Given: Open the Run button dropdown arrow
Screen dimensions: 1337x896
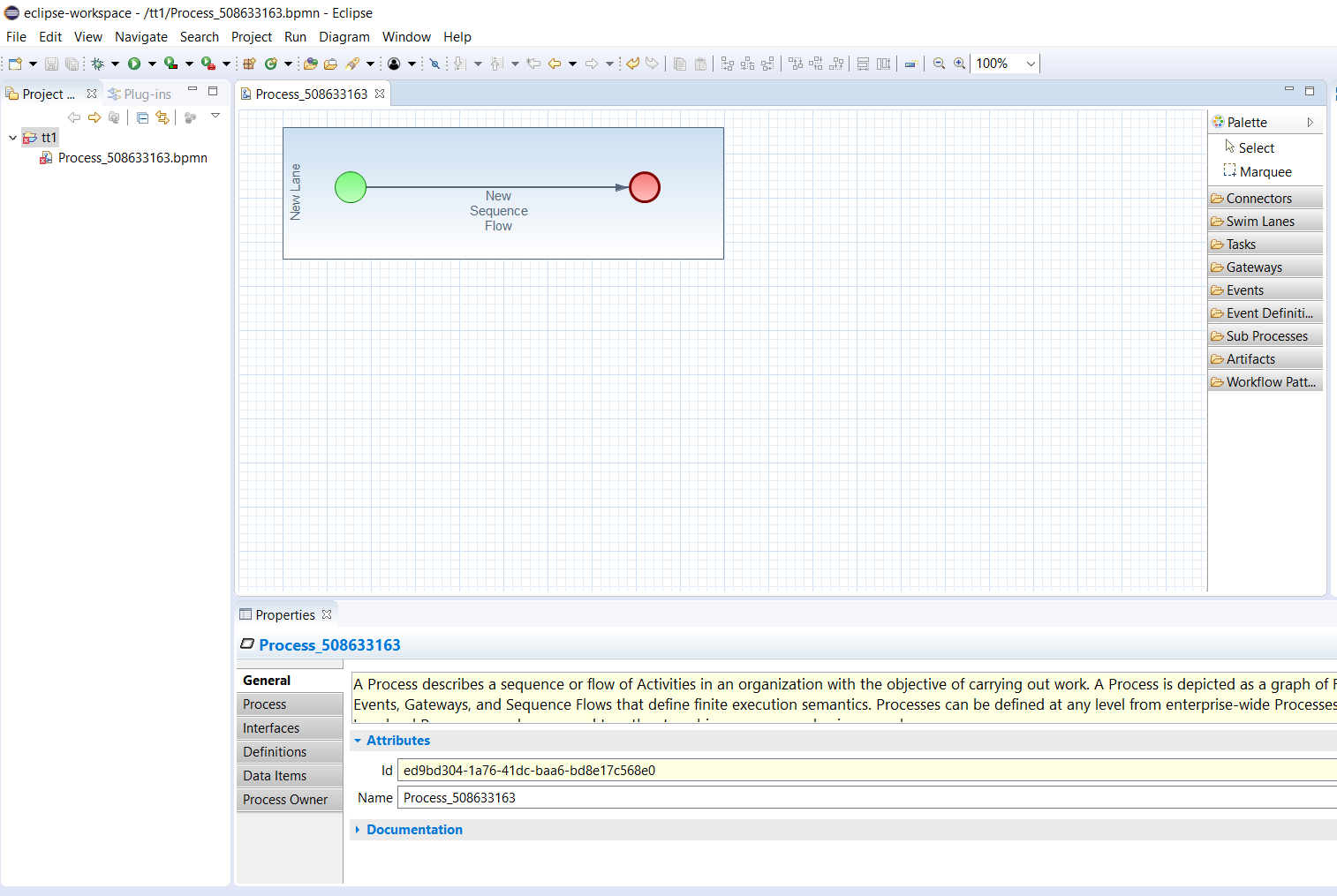Looking at the screenshot, I should 152,64.
